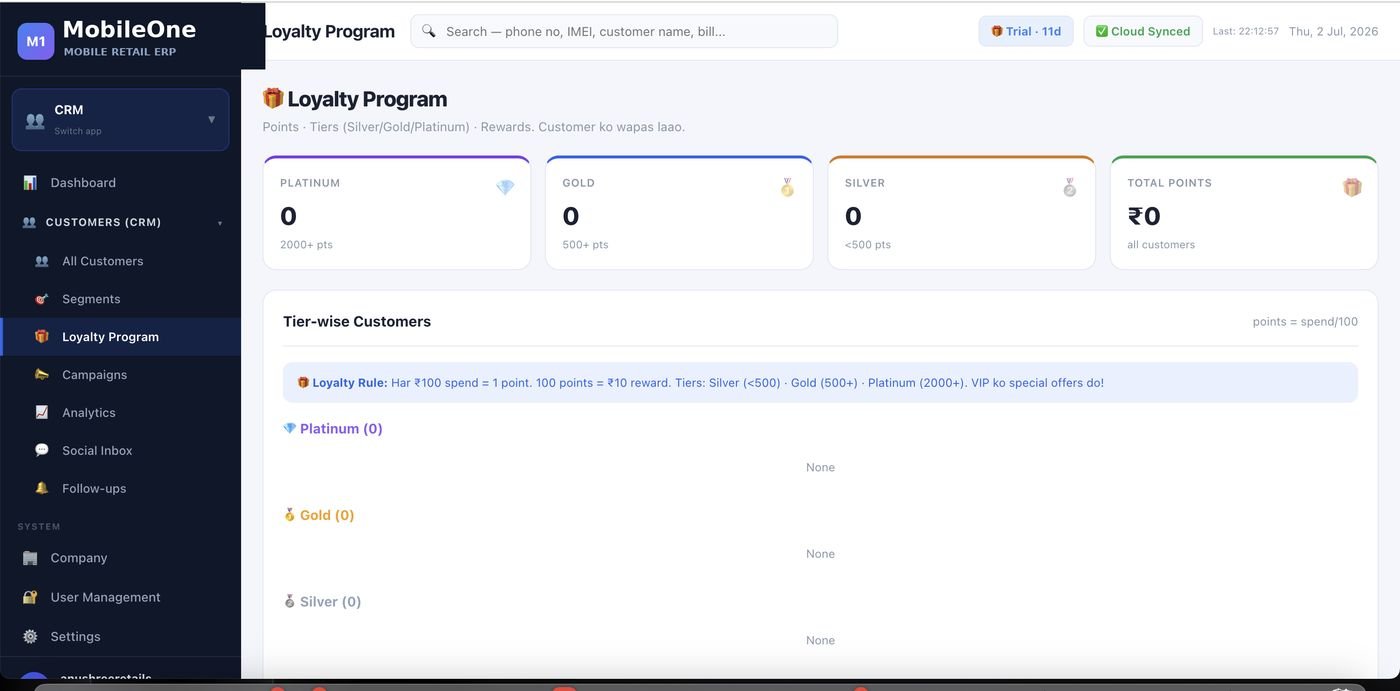Open All Customers page
This screenshot has width=1400, height=691.
tap(120, 261)
